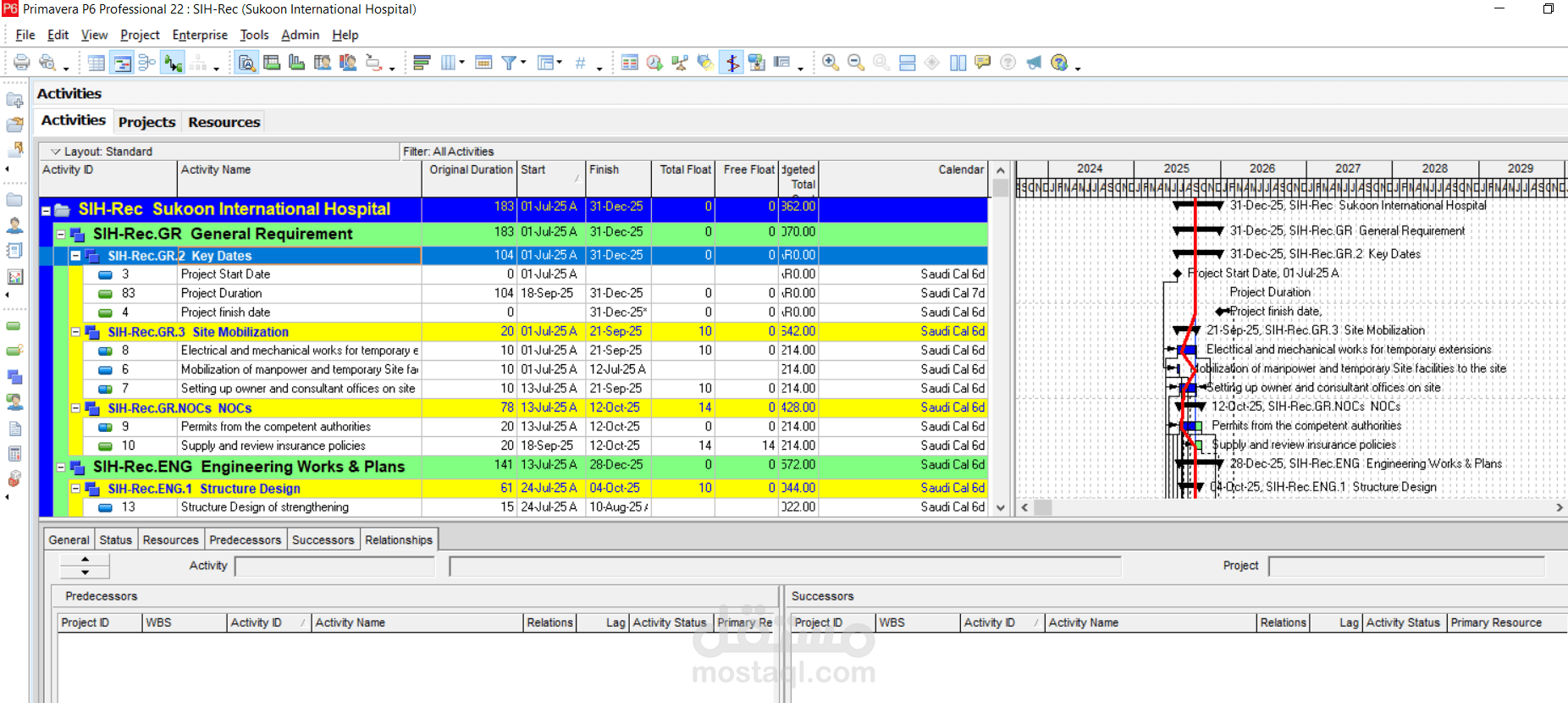Show the Resource Usage Spreadsheet
This screenshot has height=703, width=1568.
pos(322,63)
